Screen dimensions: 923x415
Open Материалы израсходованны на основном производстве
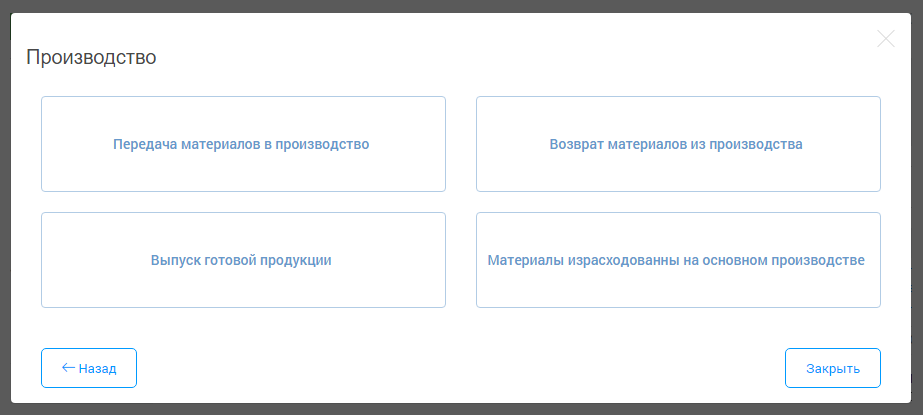pyautogui.click(x=677, y=260)
